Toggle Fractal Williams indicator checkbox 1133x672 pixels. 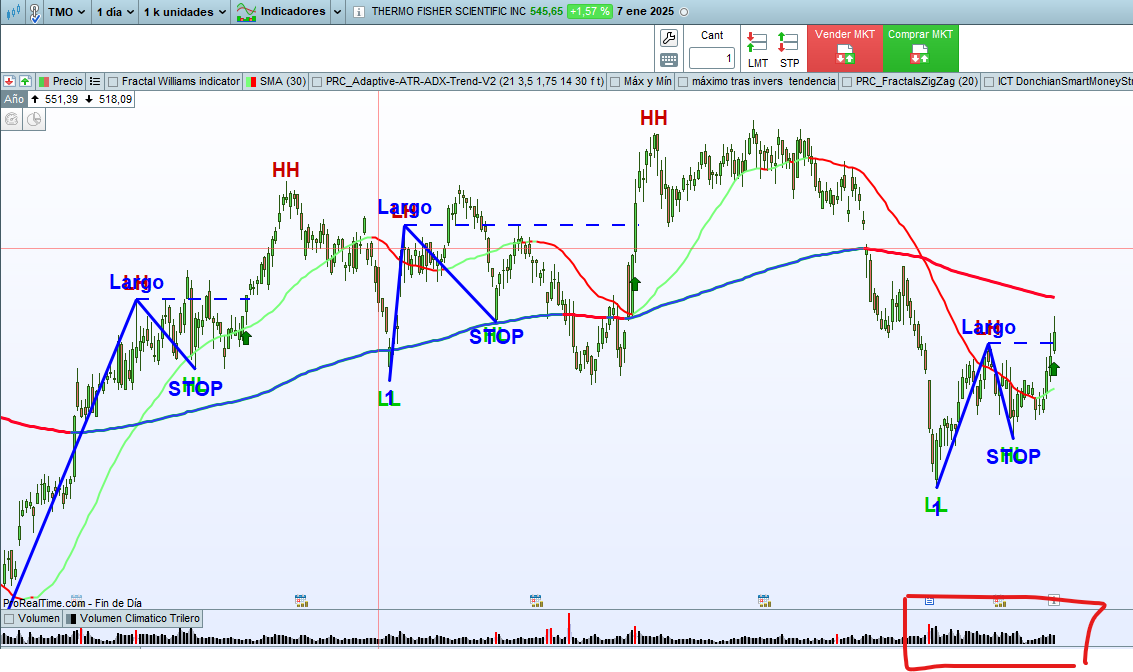[x=113, y=82]
